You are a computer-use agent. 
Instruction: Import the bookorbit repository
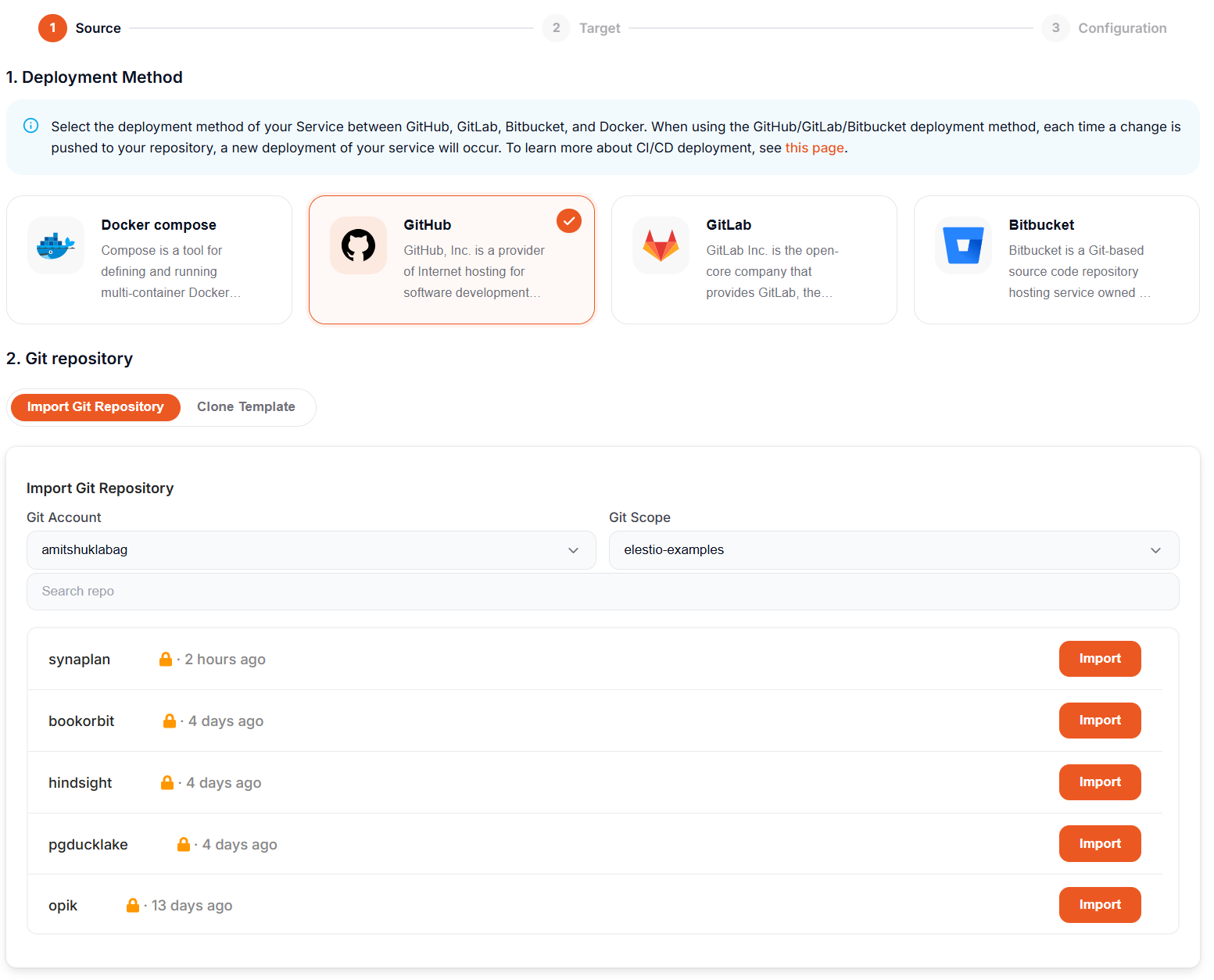point(1100,721)
